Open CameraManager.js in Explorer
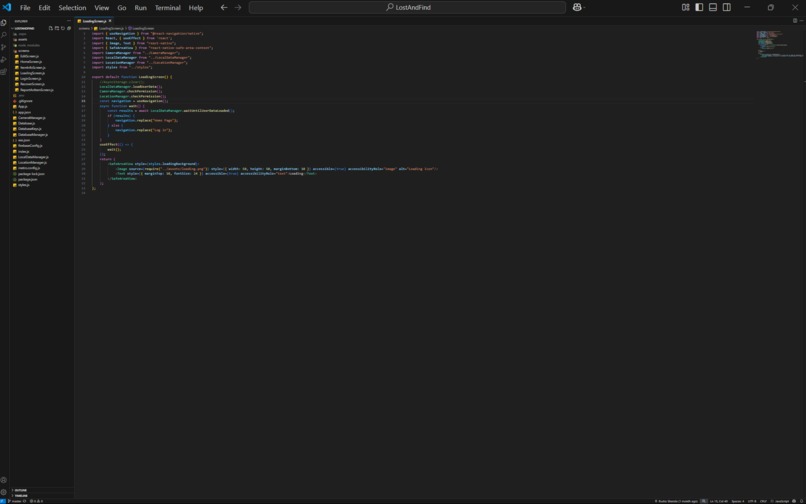The width and height of the screenshot is (806, 504). pos(32,118)
